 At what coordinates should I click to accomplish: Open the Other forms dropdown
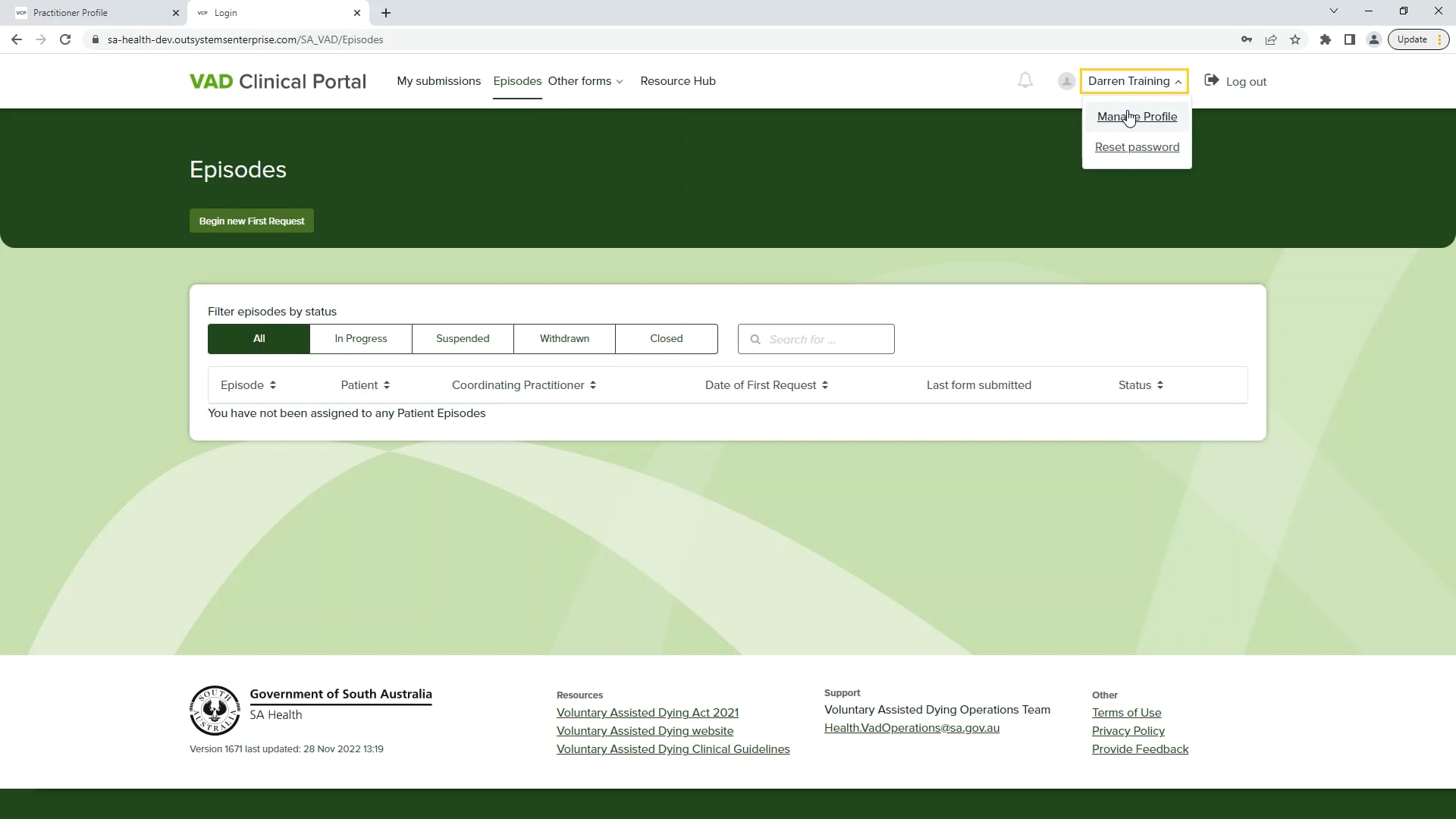(585, 81)
